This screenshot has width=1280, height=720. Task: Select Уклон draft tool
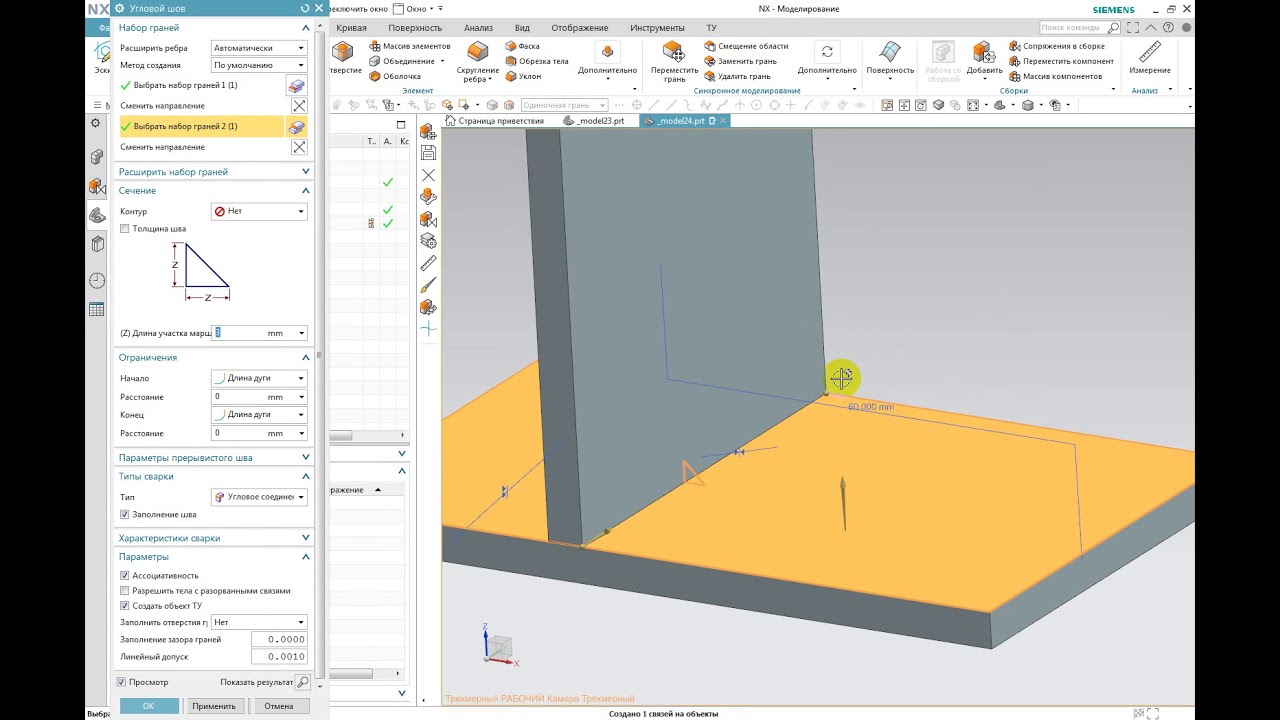coord(523,76)
